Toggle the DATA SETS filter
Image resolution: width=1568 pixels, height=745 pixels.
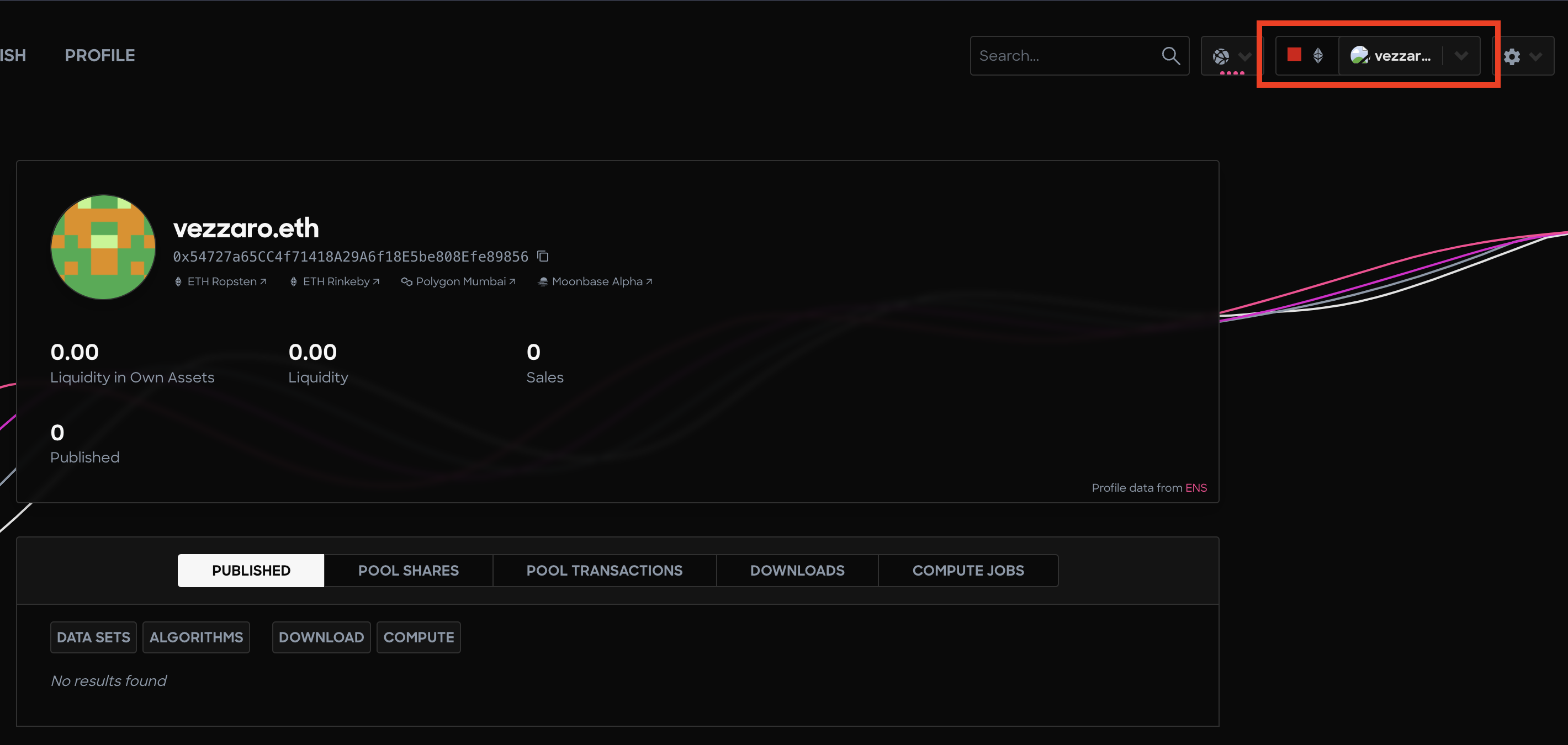pos(93,637)
